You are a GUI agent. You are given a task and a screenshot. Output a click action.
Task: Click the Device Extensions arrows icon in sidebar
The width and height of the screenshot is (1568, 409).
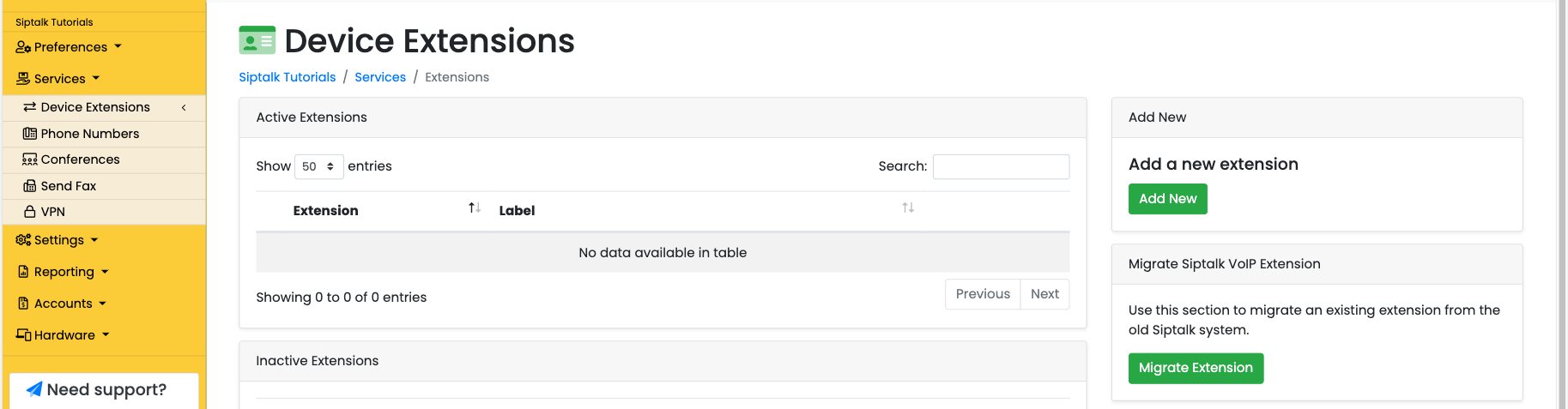pyautogui.click(x=30, y=107)
